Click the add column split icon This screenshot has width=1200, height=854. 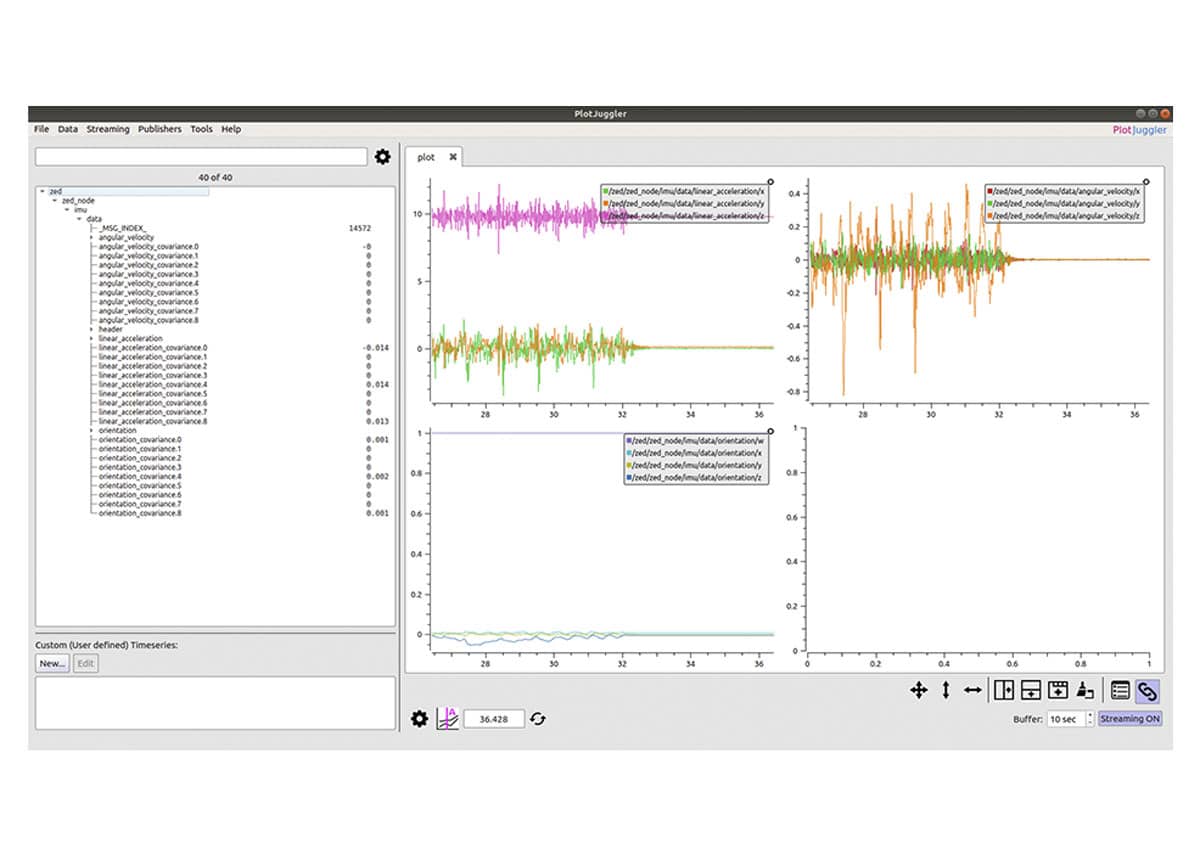[1004, 690]
